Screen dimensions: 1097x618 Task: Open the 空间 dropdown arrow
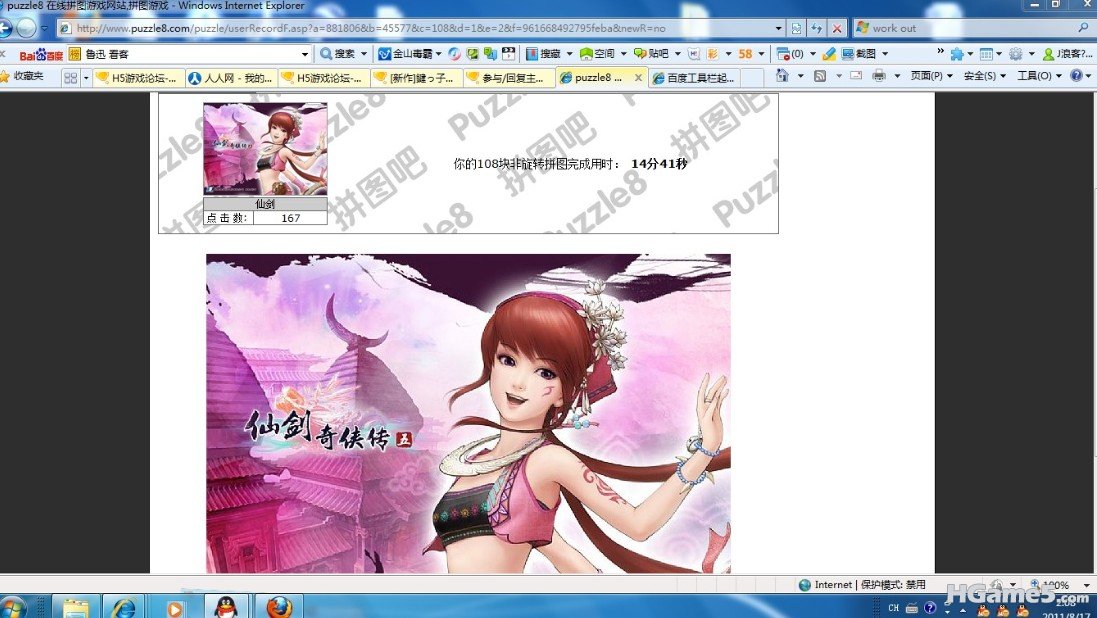[623, 53]
